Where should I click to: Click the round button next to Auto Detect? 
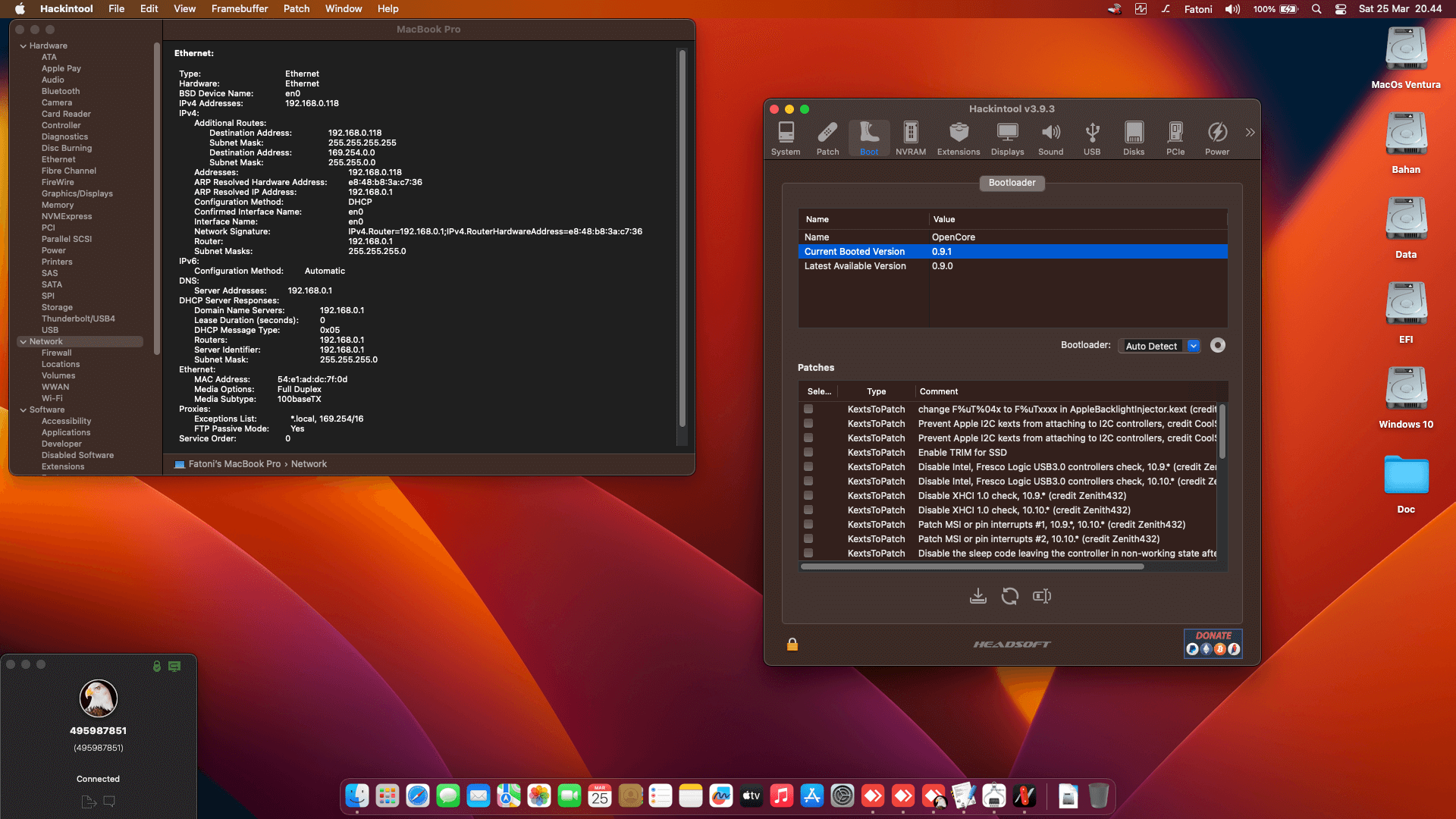1218,345
